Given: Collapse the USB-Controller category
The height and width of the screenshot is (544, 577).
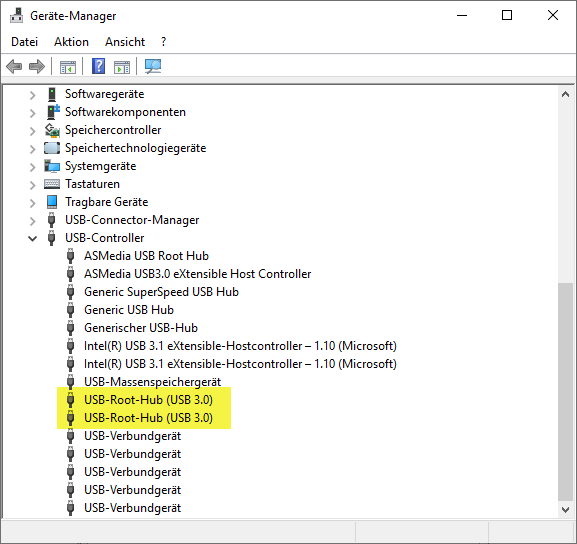Looking at the screenshot, I should click(33, 239).
